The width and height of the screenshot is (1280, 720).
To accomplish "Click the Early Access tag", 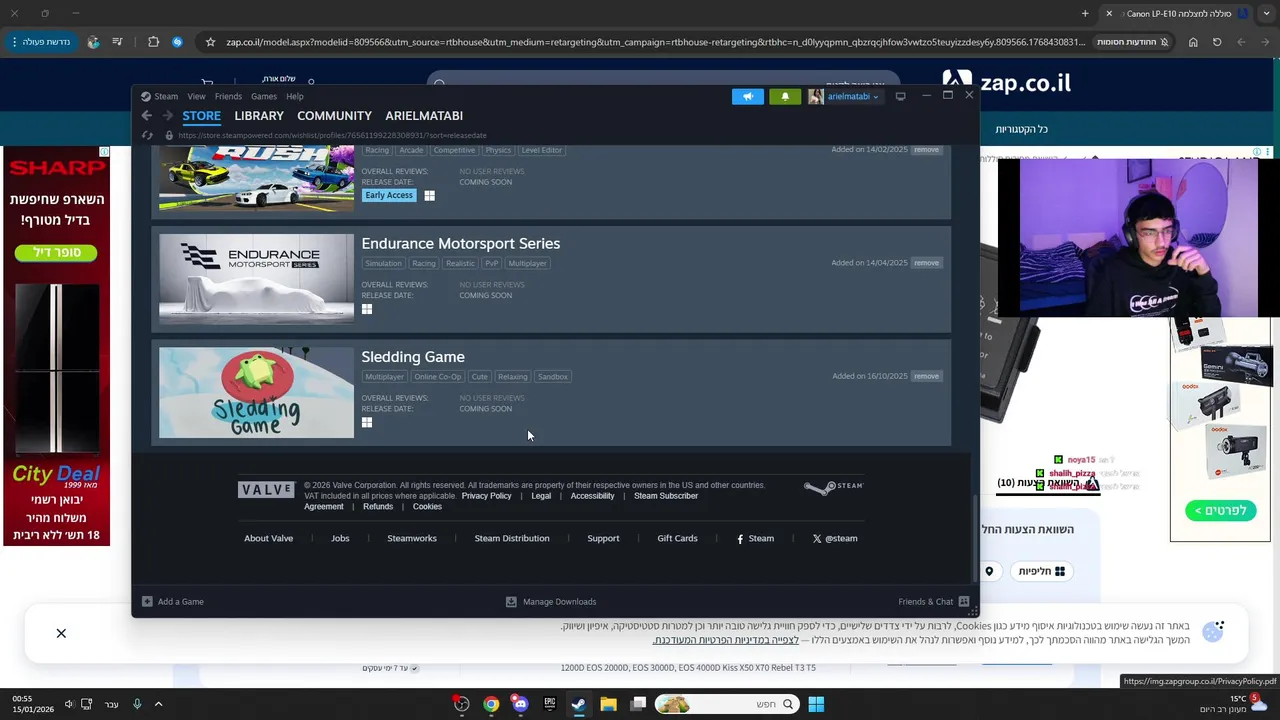I will coord(389,196).
